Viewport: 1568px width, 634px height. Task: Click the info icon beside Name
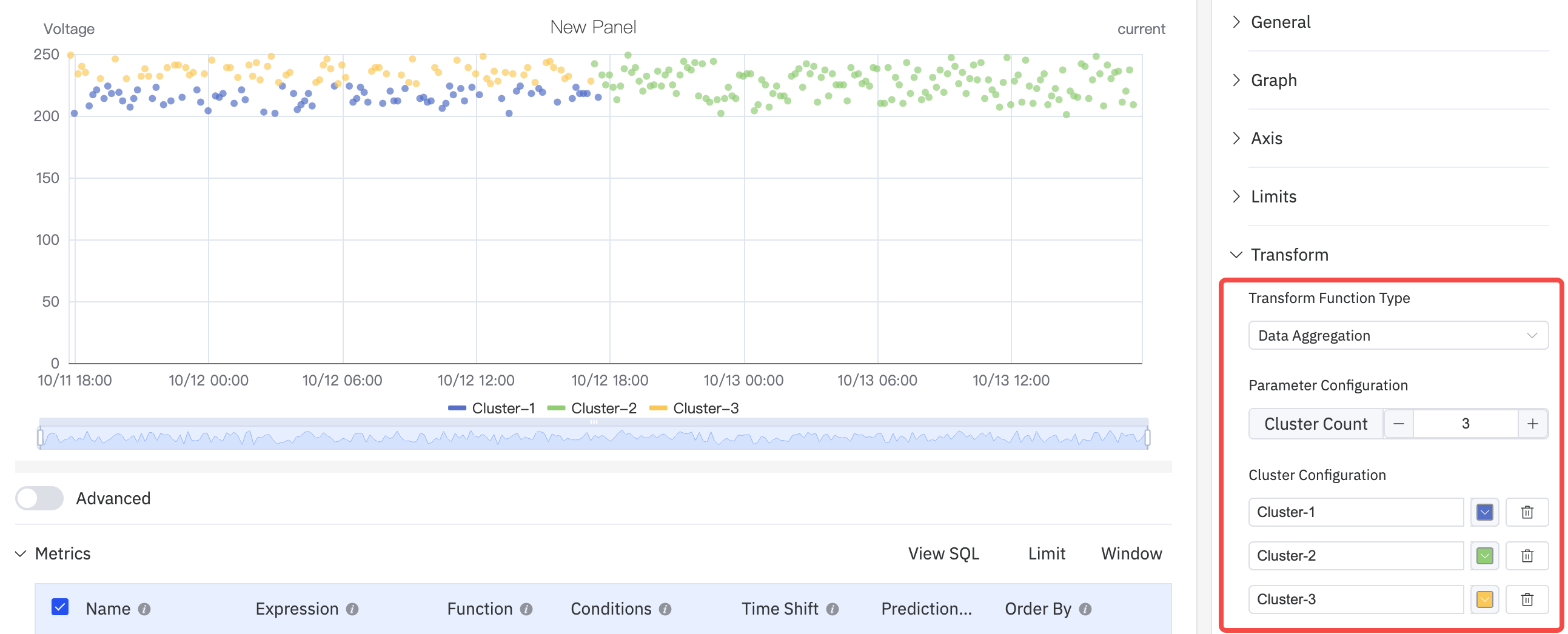pos(145,609)
